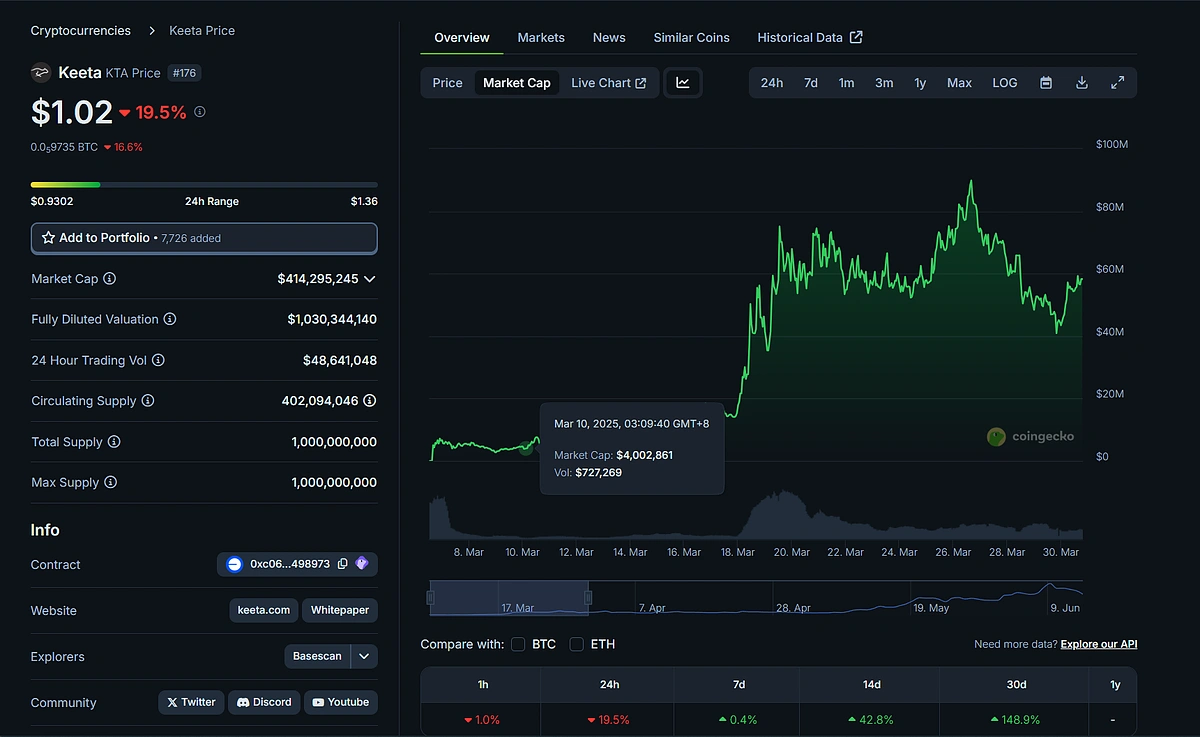The width and height of the screenshot is (1200, 737).
Task: Enable ETH price comparison
Action: click(x=576, y=644)
